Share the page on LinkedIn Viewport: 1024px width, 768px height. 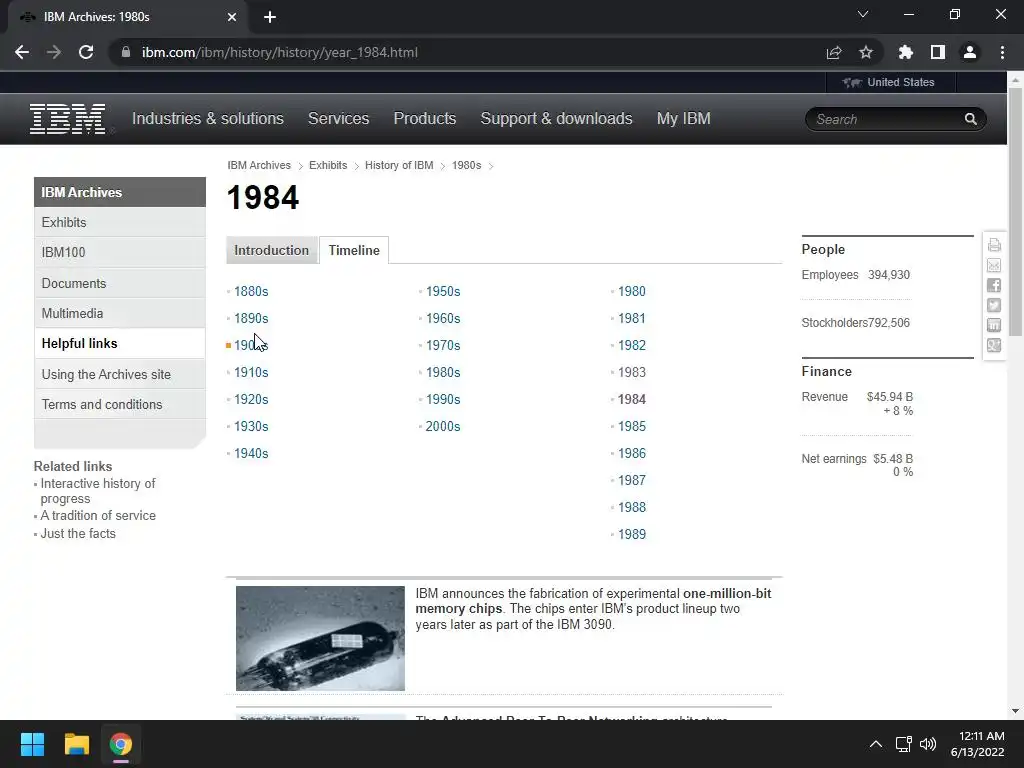[994, 325]
